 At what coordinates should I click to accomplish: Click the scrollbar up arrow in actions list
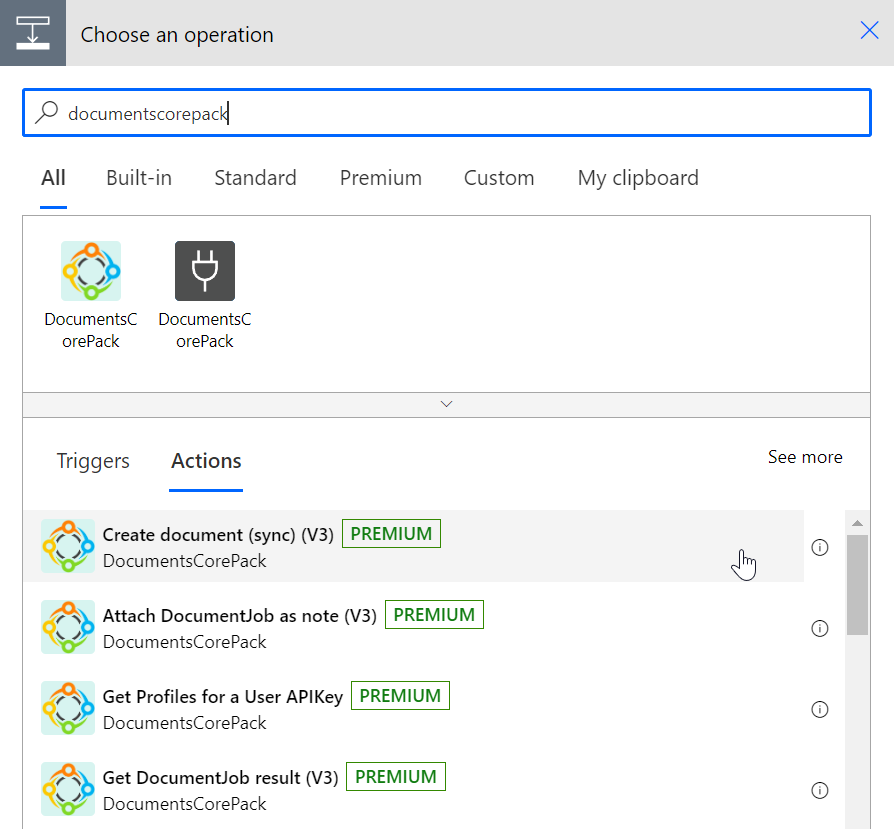(x=857, y=523)
